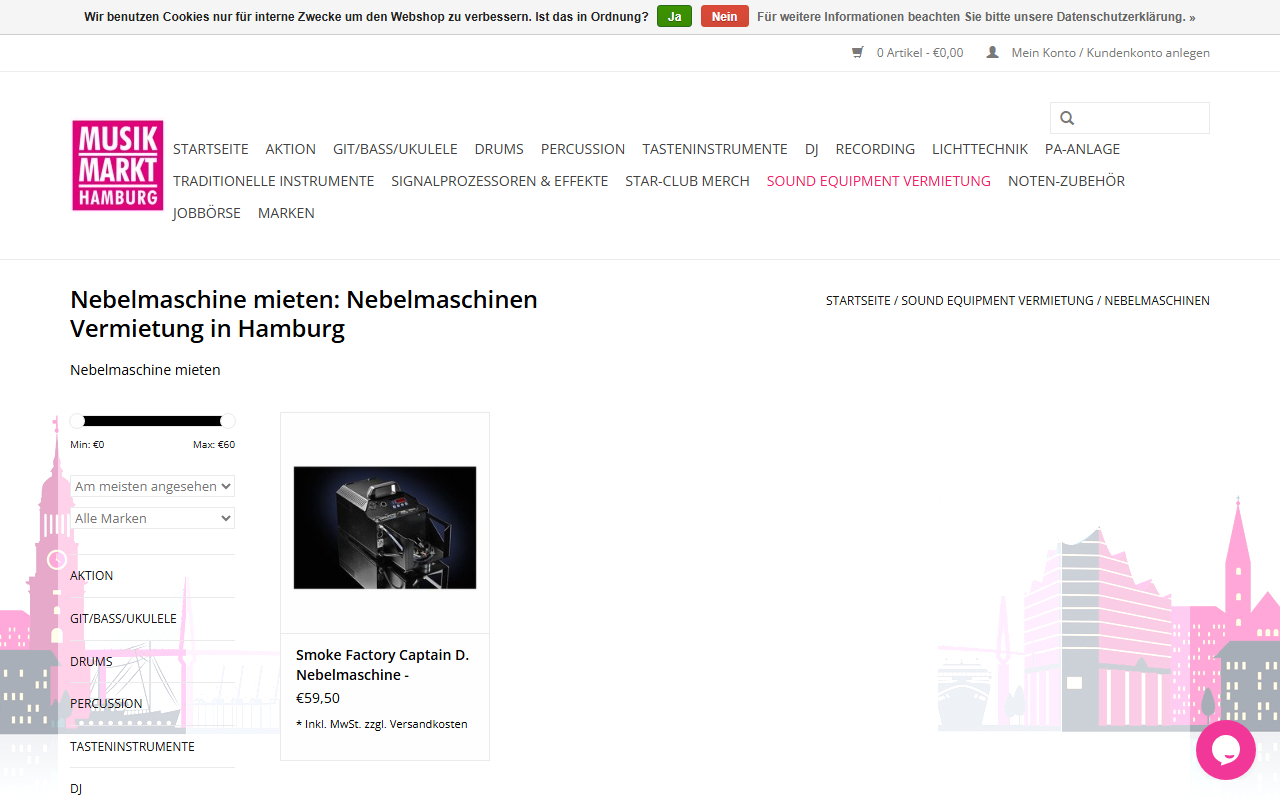This screenshot has width=1280, height=800.
Task: Go to STARTSEITE in main navigation
Action: pyautogui.click(x=211, y=149)
